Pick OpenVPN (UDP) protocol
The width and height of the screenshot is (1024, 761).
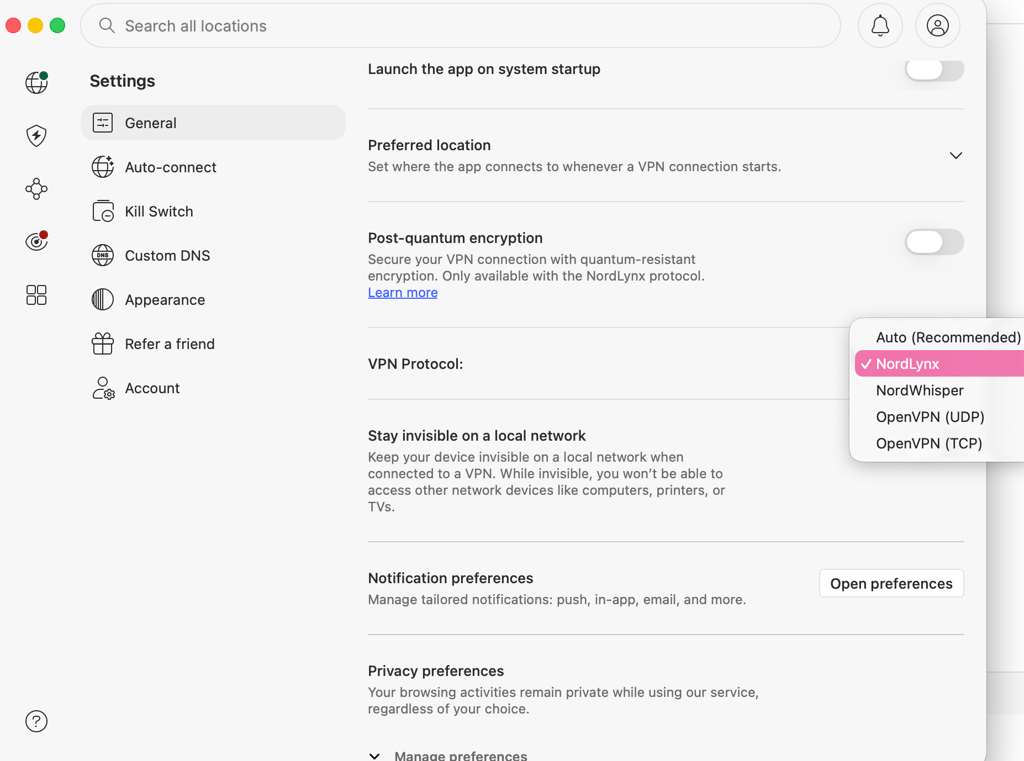(x=940, y=417)
